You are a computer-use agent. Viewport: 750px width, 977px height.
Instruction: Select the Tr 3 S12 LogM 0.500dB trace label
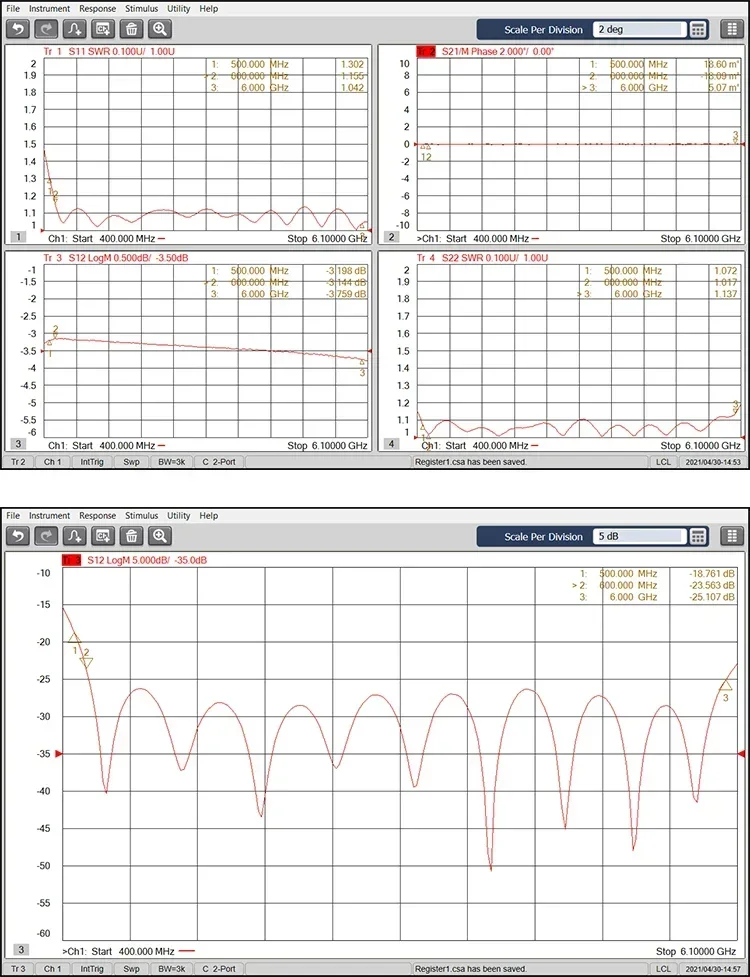pyautogui.click(x=116, y=258)
